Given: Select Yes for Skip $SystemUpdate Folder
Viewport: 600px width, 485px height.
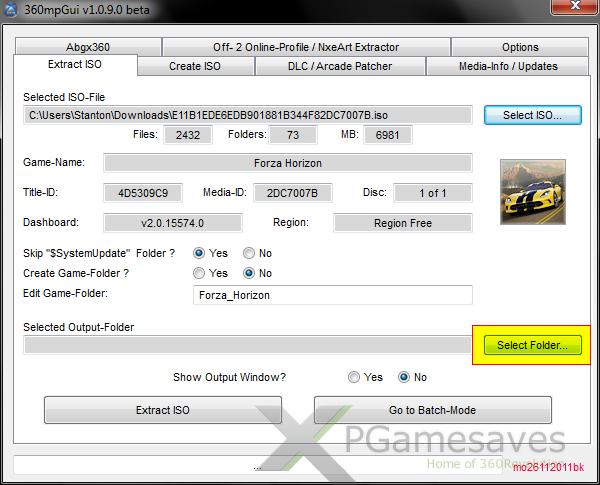Looking at the screenshot, I should tap(200, 254).
